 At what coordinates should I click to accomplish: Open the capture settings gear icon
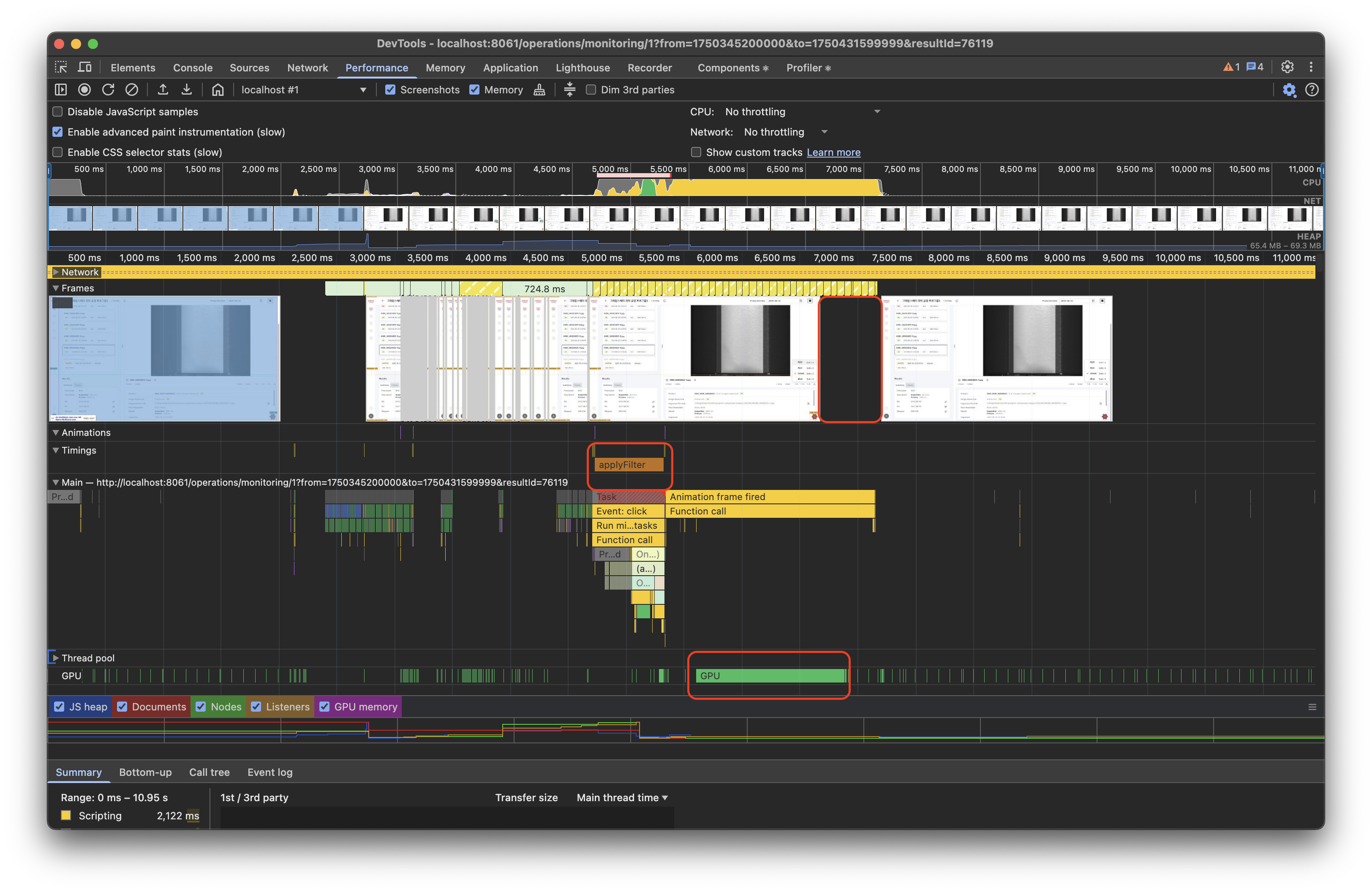1289,90
